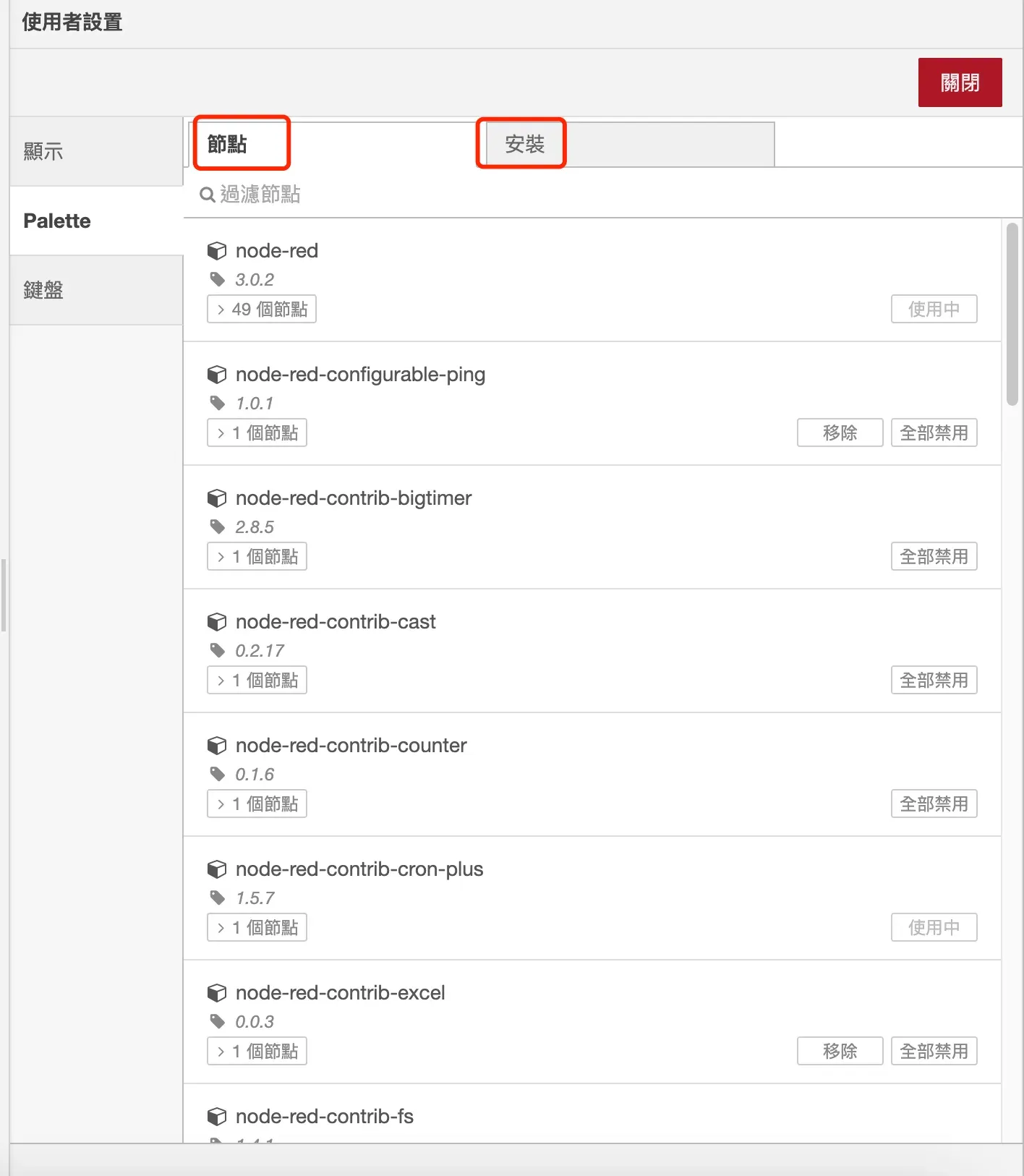The height and width of the screenshot is (1176, 1024).
Task: Click the version tag icon beside 3.0.2
Action: [217, 279]
